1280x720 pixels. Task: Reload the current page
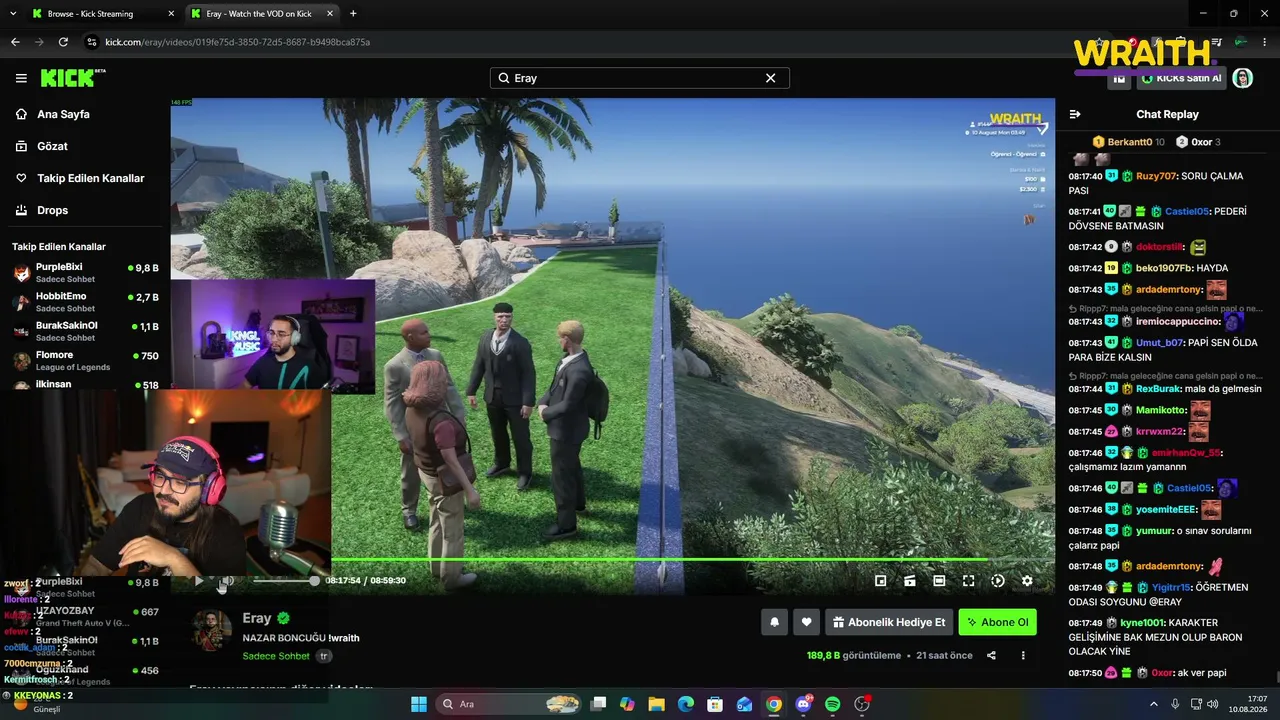pos(63,42)
